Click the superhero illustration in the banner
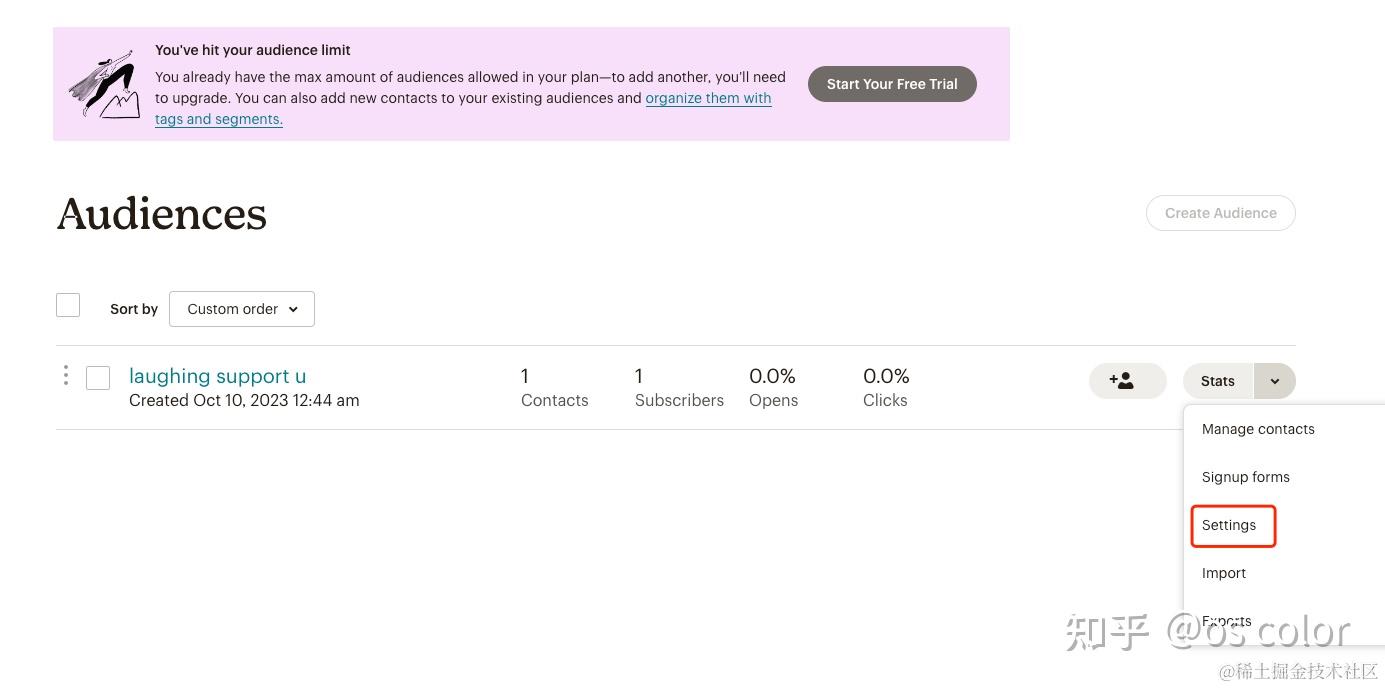Screen dimensions: 1385x688 click(104, 84)
